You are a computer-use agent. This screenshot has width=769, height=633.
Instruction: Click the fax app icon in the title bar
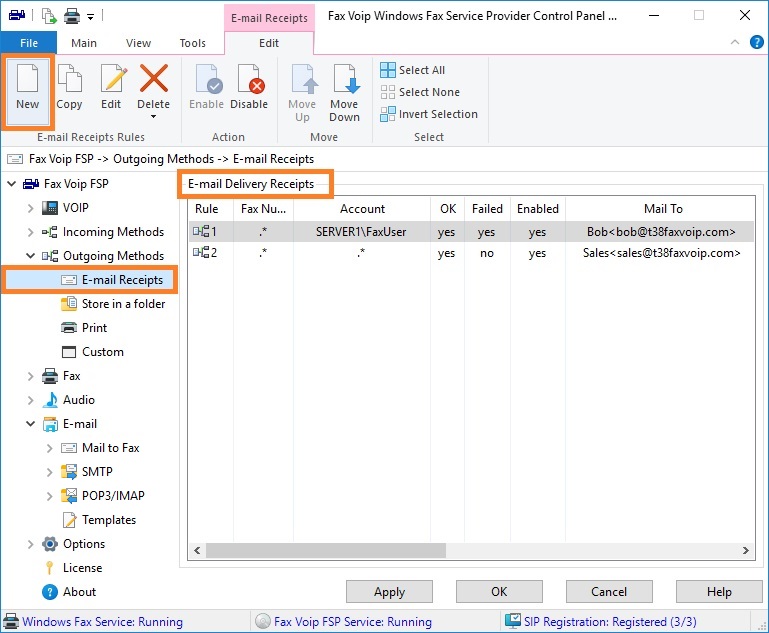(17, 15)
